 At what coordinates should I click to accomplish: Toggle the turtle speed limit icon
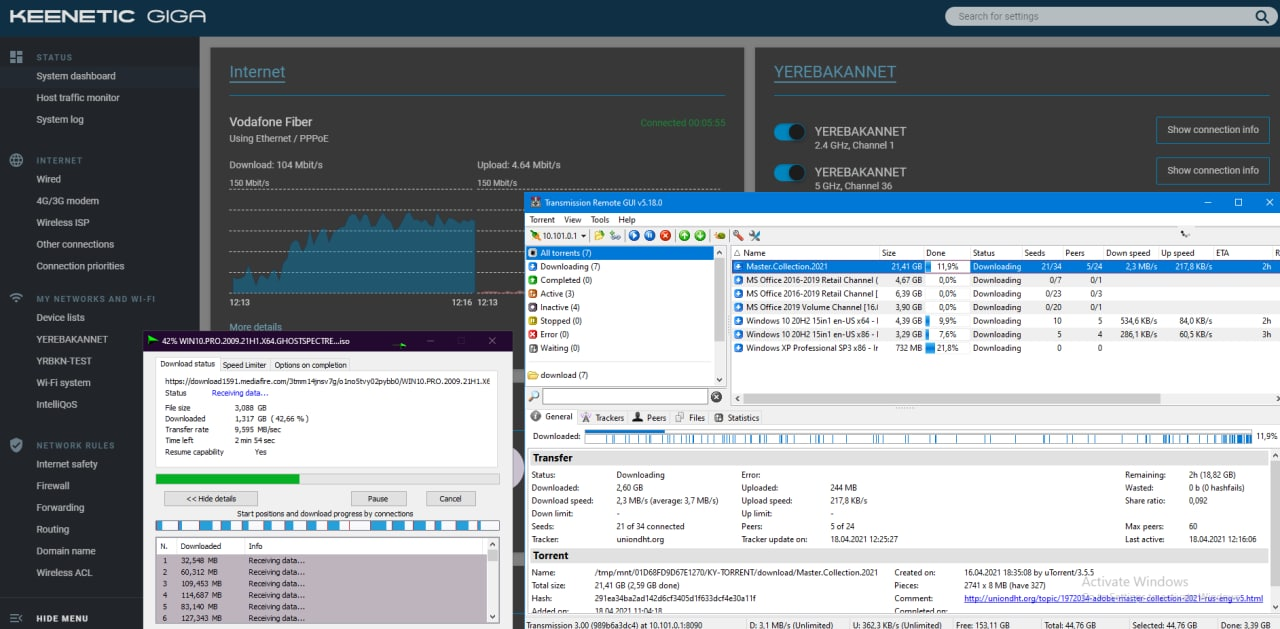(719, 235)
